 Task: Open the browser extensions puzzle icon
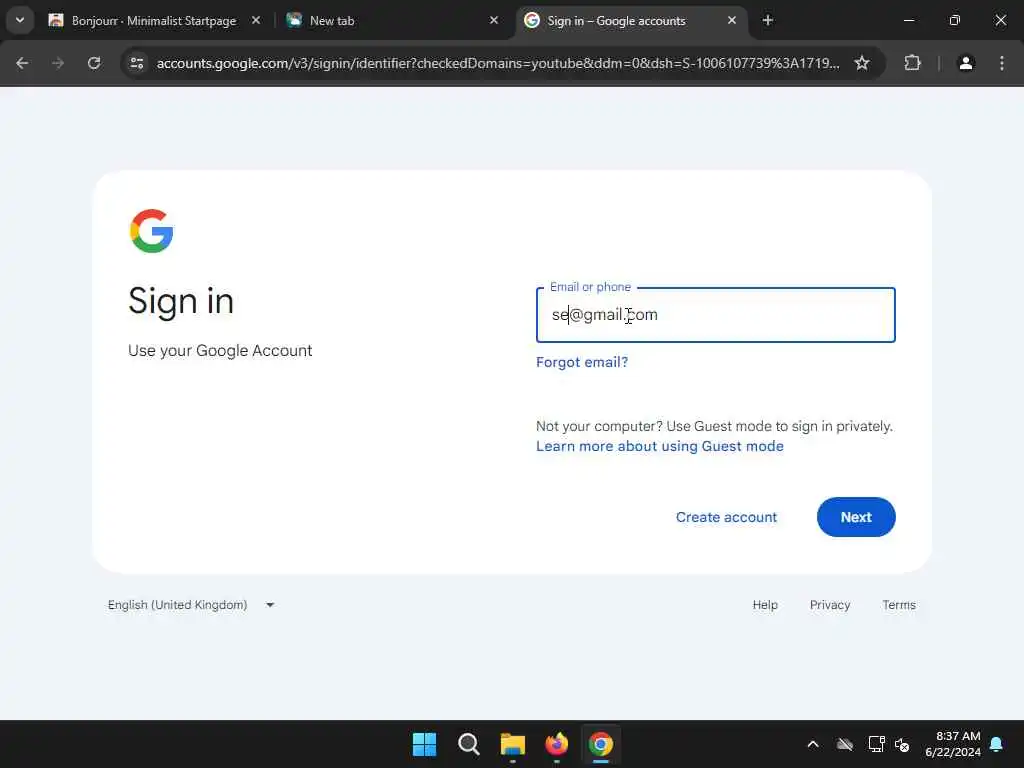pyautogui.click(x=912, y=63)
